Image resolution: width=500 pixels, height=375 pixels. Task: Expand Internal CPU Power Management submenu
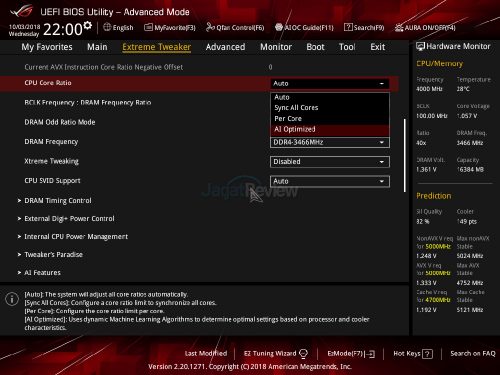(76, 237)
